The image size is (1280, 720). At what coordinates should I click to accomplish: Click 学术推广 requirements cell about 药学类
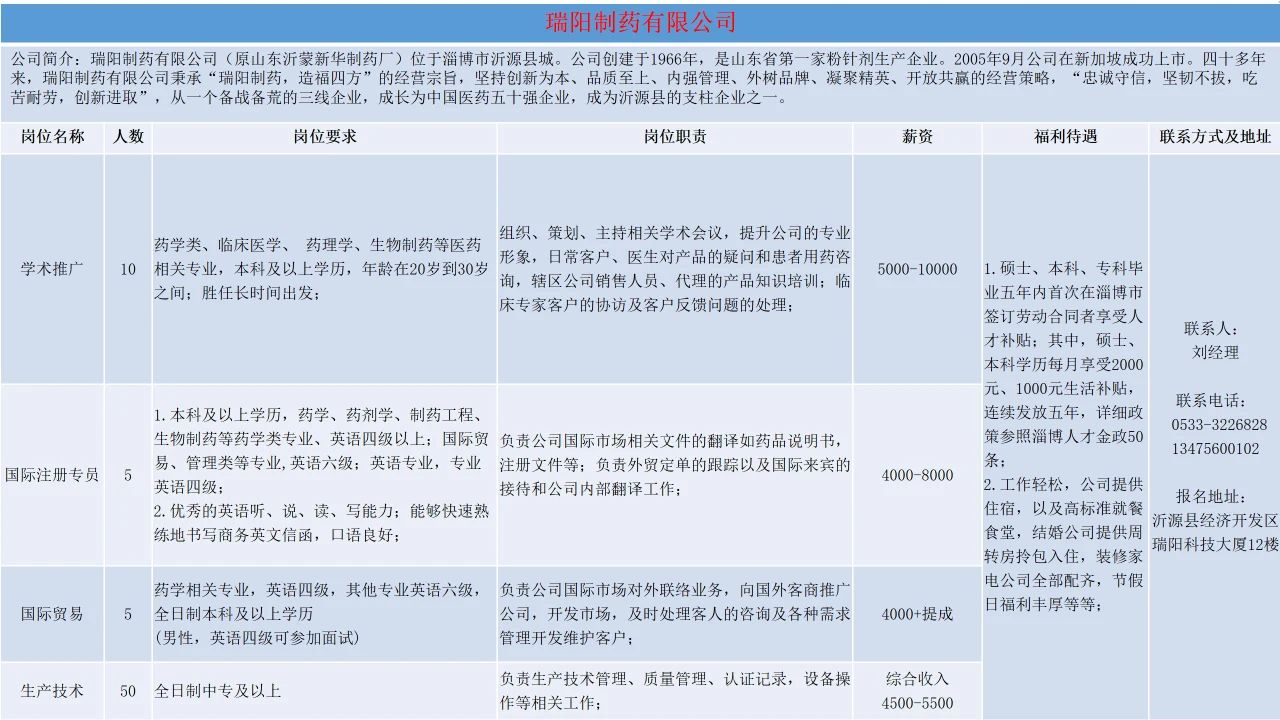pyautogui.click(x=324, y=269)
